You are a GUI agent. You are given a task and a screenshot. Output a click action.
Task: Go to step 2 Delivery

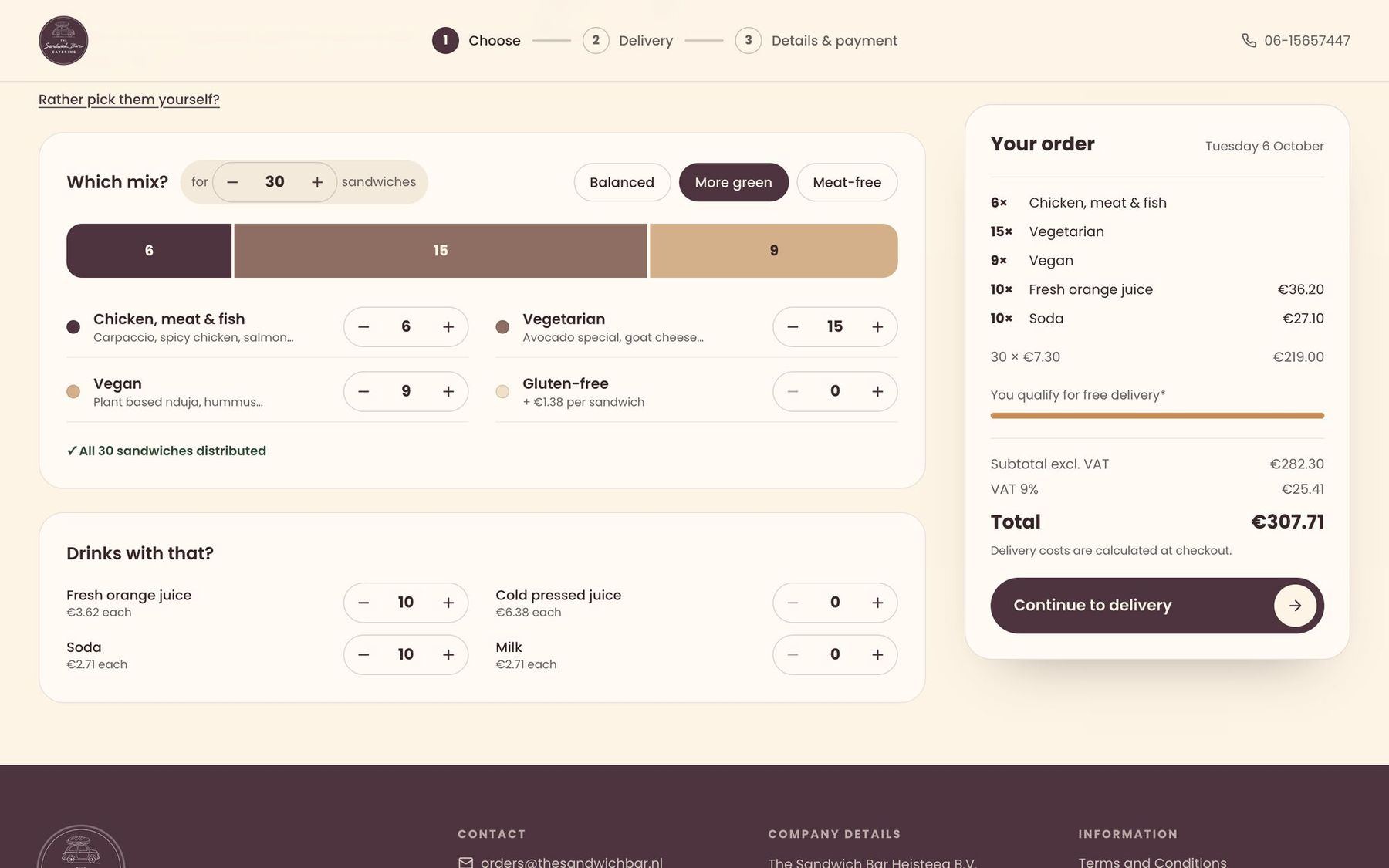627,40
